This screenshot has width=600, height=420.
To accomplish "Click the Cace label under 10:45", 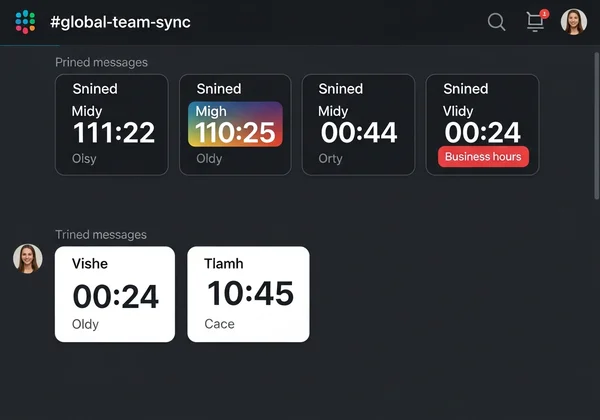I will (219, 324).
